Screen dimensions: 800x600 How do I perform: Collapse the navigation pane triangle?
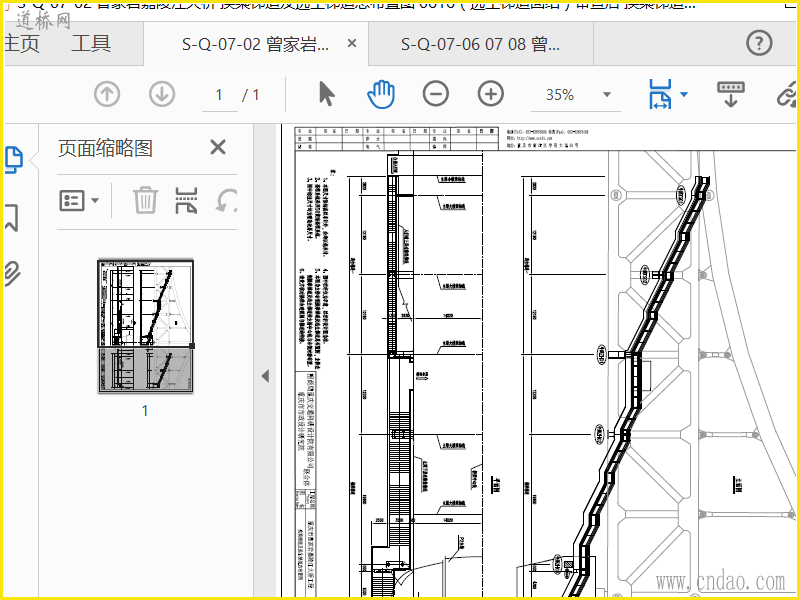pos(265,376)
